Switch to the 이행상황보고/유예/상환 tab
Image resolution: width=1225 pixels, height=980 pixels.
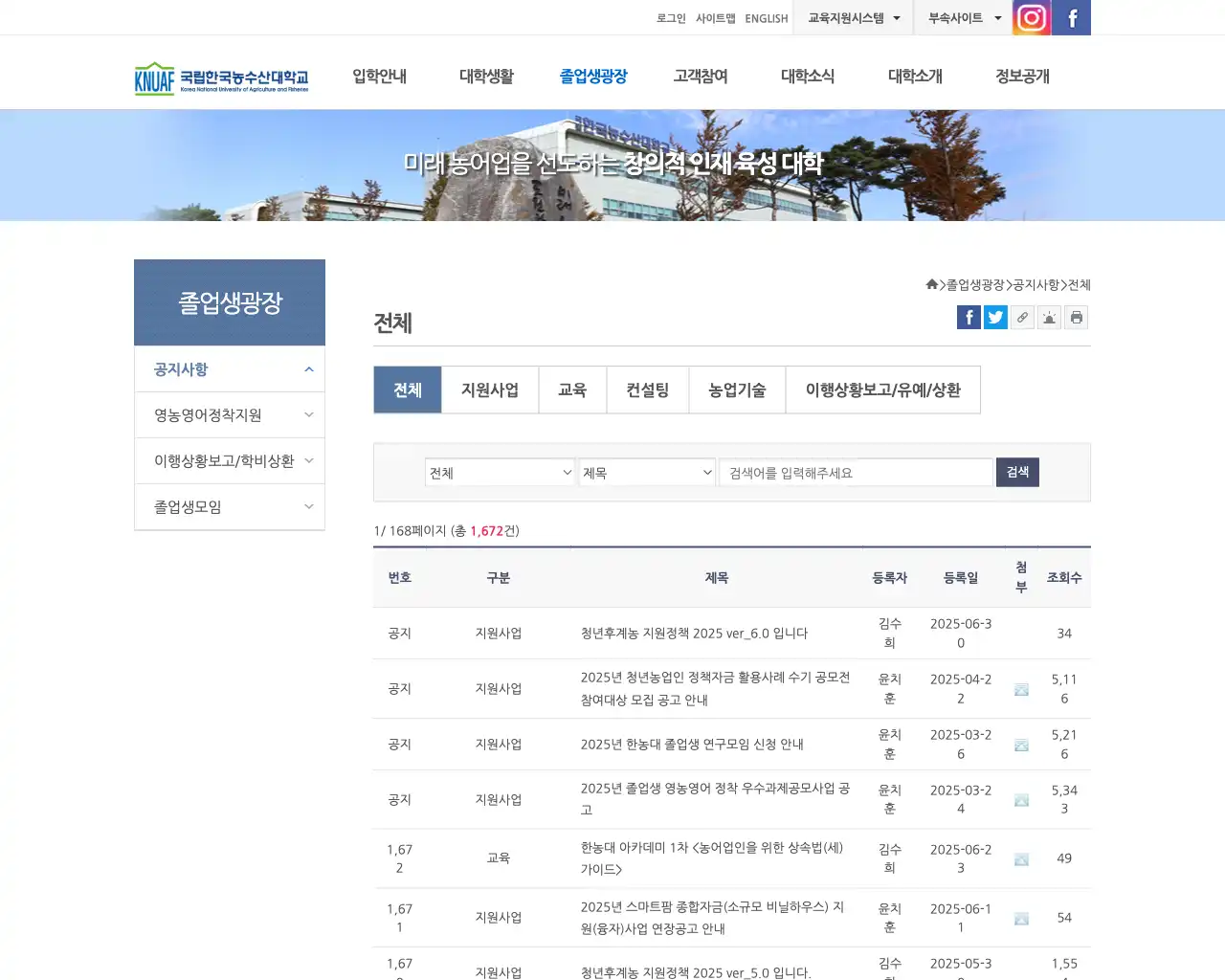point(883,390)
